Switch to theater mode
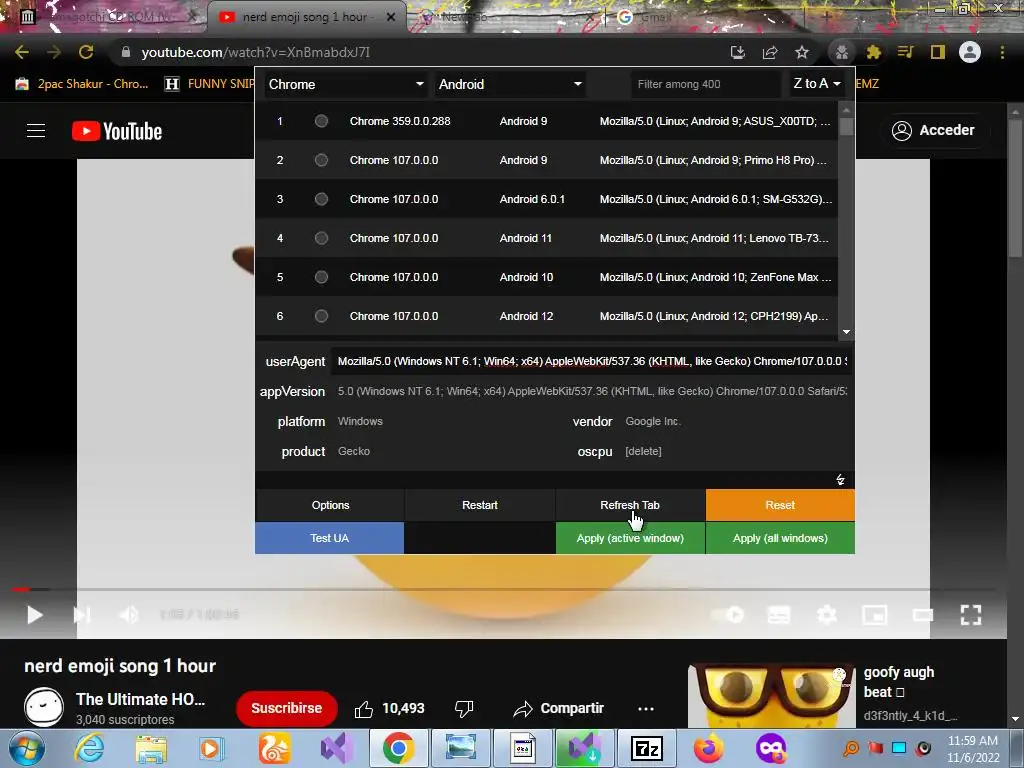This screenshot has height=768, width=1024. coord(923,615)
